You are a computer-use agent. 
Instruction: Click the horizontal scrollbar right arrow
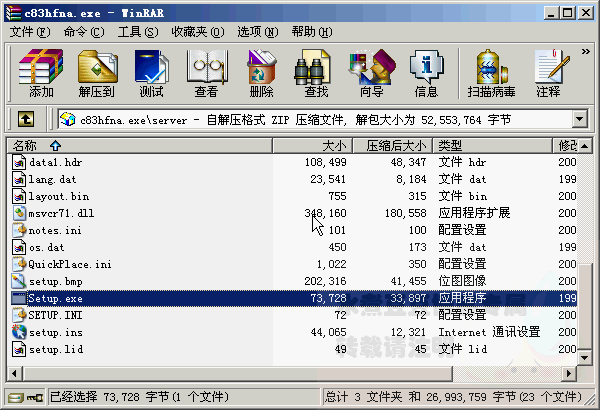tap(569, 373)
